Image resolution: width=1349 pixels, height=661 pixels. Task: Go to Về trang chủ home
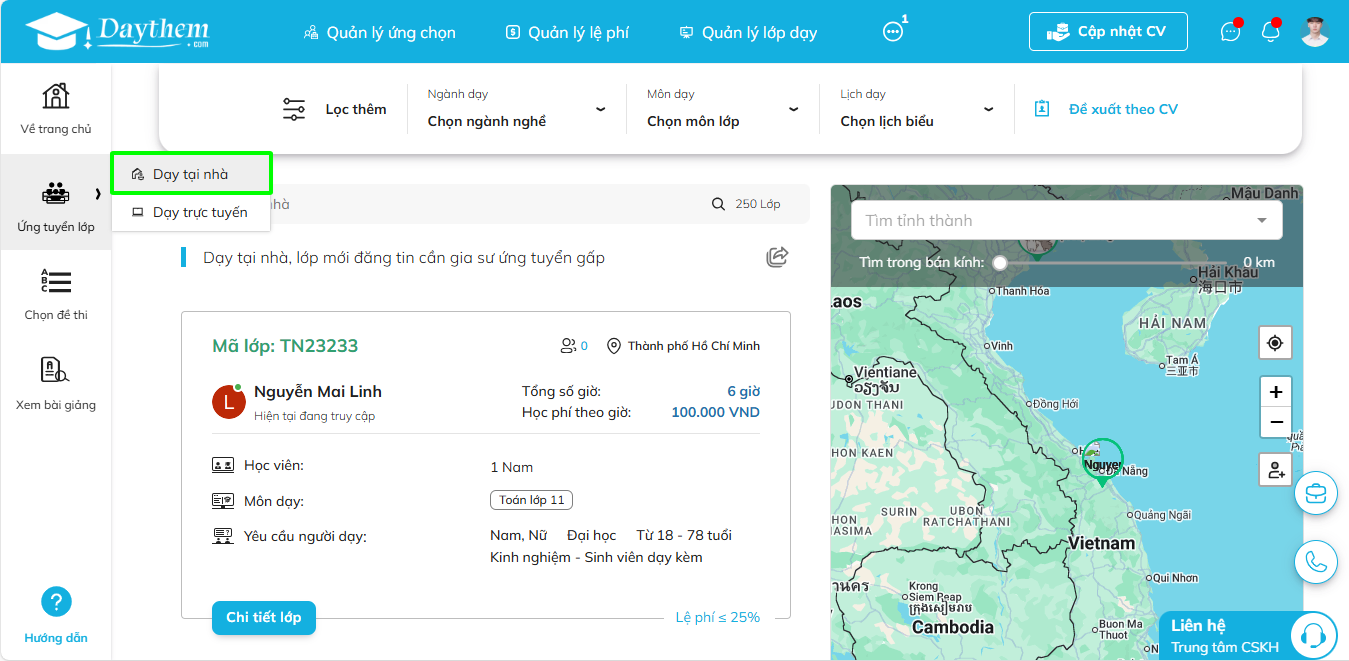pos(56,108)
